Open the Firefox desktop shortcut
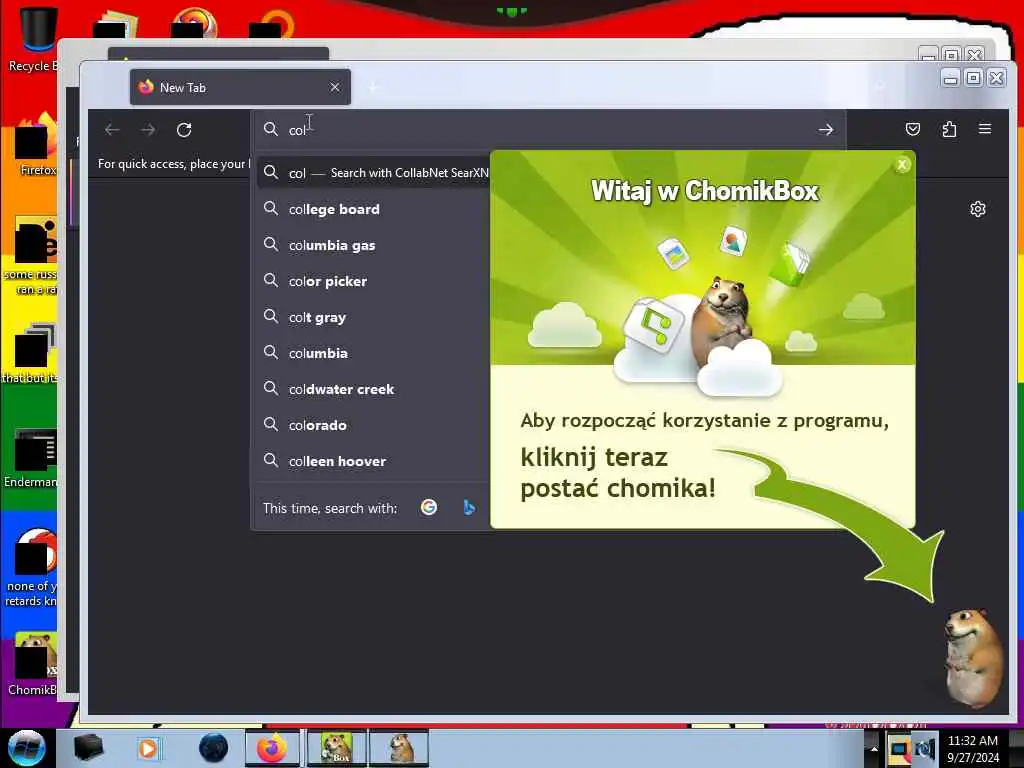 tap(36, 145)
